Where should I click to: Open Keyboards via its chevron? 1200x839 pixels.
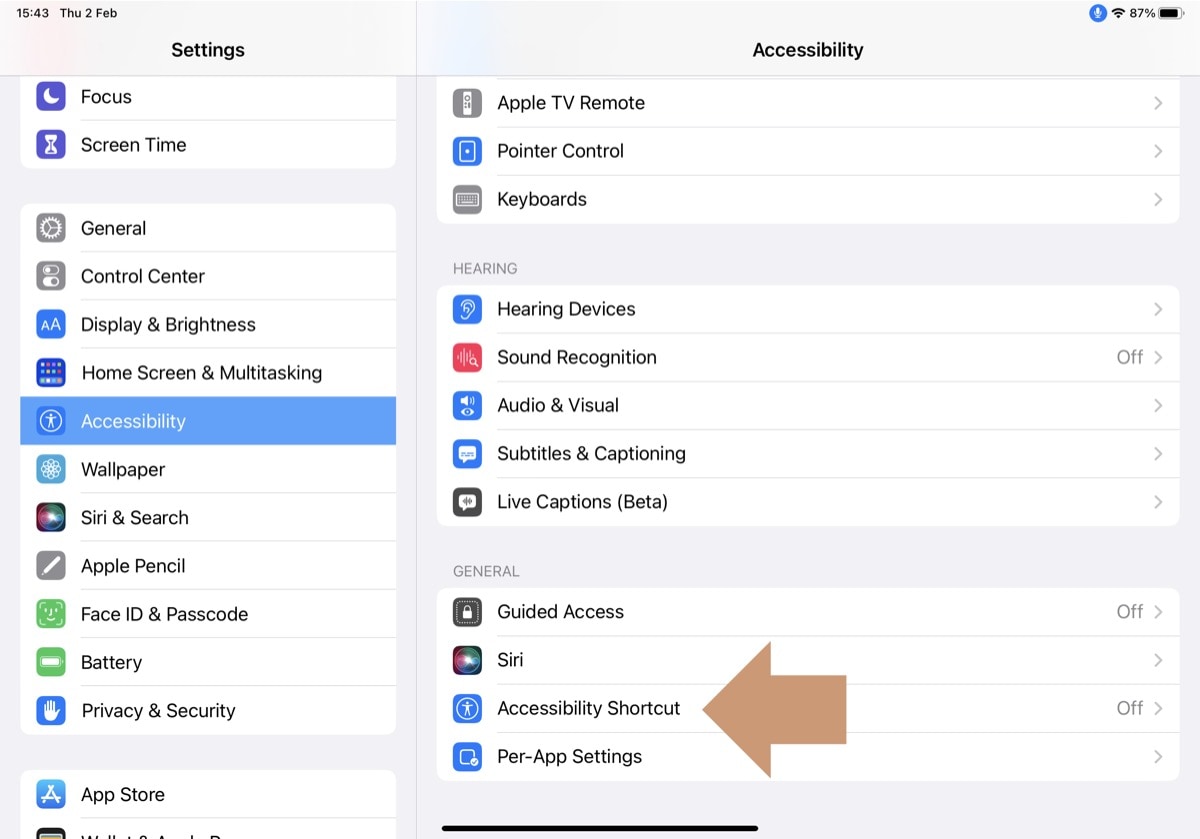point(1158,199)
